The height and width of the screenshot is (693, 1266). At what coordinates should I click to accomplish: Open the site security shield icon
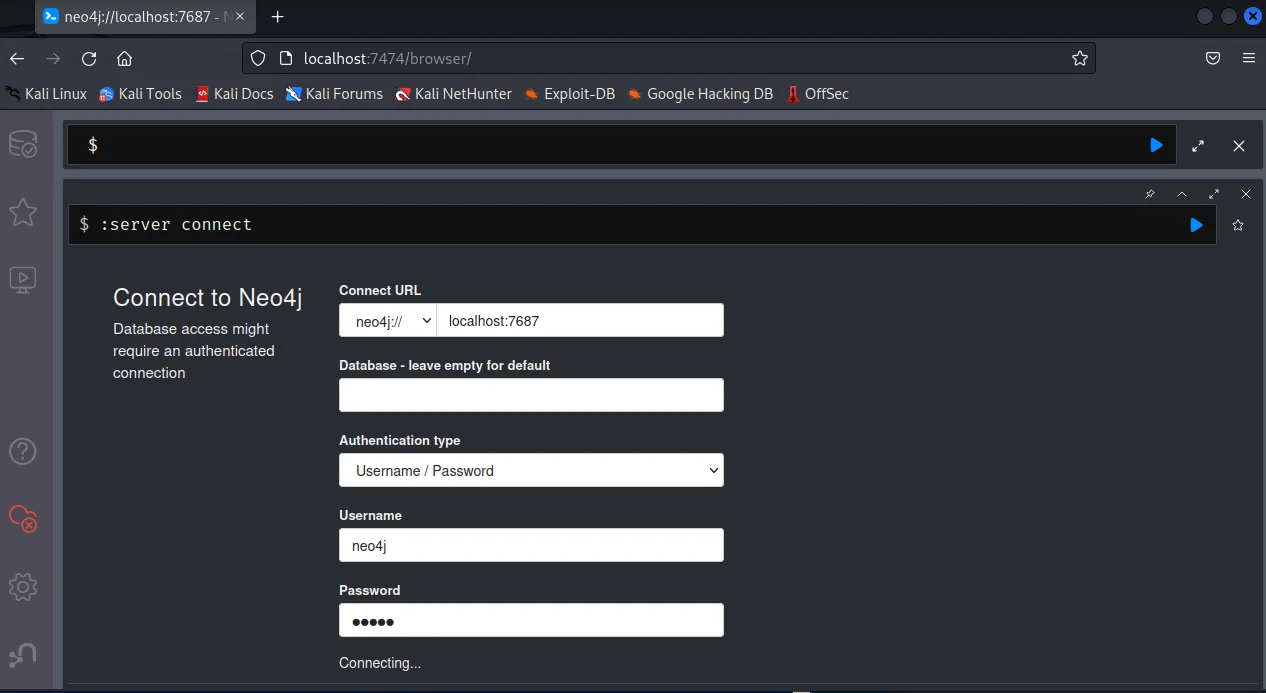point(258,58)
